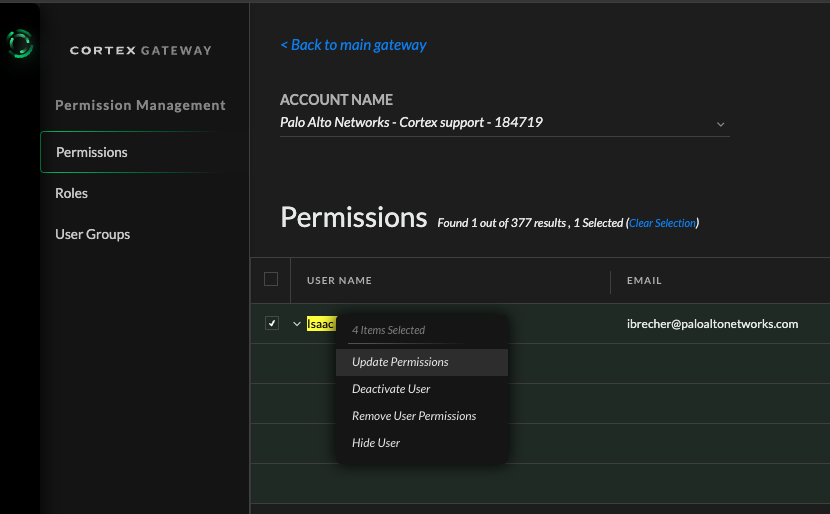The width and height of the screenshot is (830, 514).
Task: Switch to User Groups in the sidebar
Action: click(x=93, y=234)
